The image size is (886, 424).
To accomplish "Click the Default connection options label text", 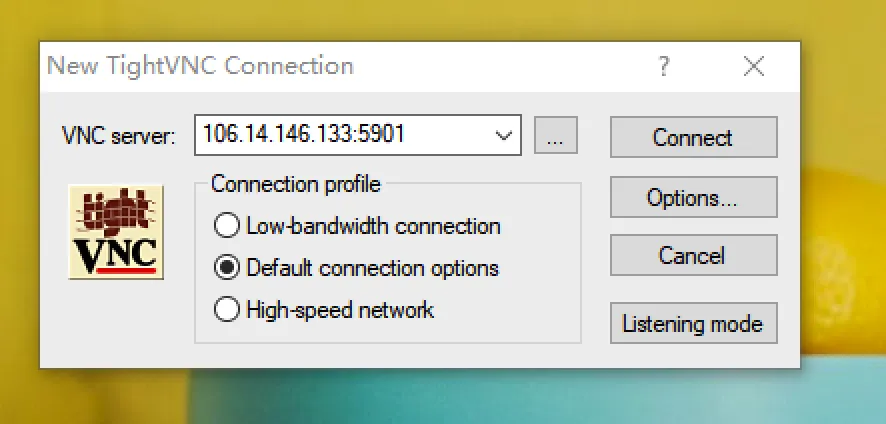I will click(x=373, y=268).
